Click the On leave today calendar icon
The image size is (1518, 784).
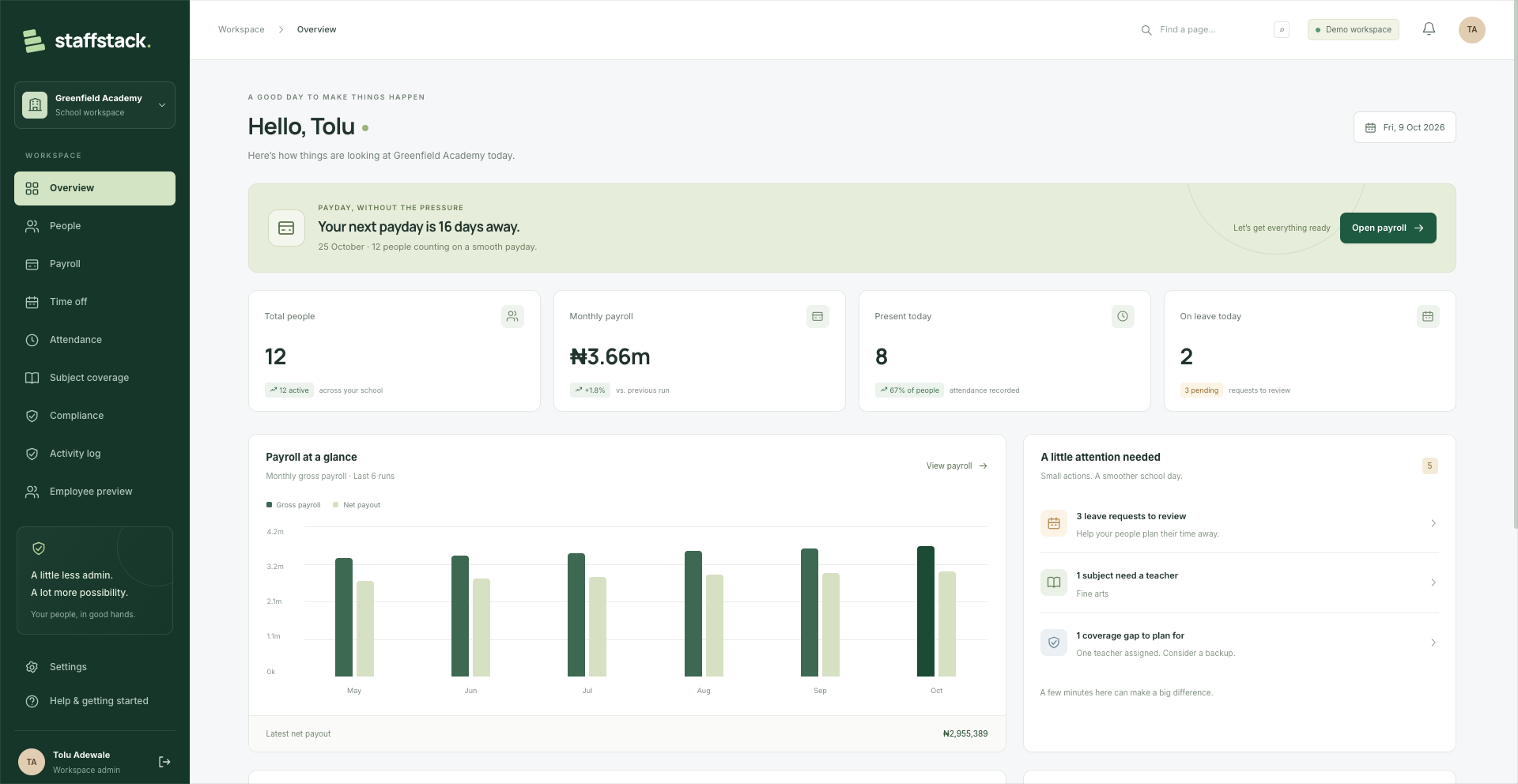[1428, 316]
